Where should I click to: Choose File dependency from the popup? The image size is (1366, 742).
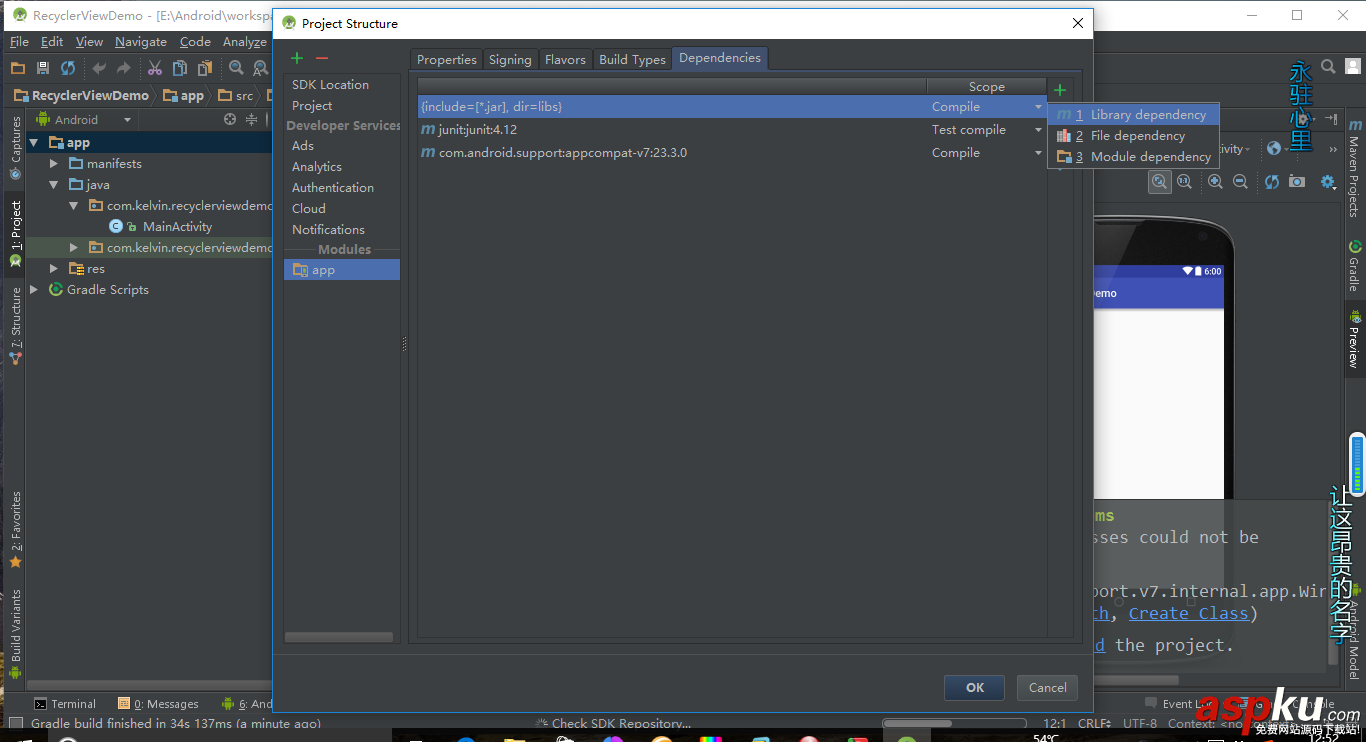[1133, 136]
